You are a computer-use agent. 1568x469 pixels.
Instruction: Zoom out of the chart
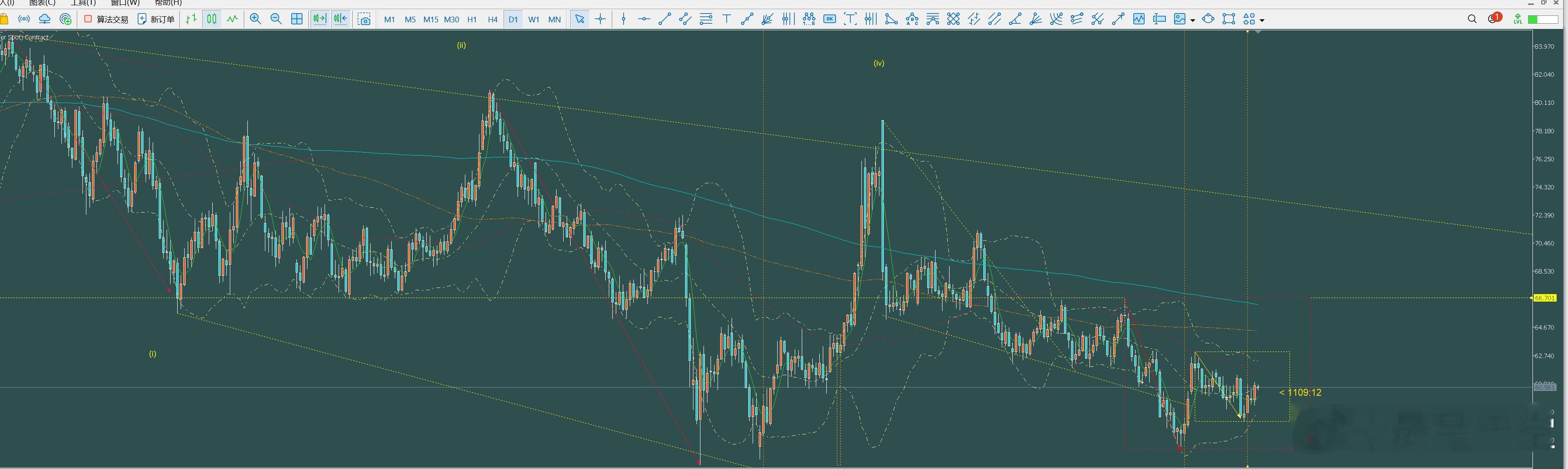point(276,19)
